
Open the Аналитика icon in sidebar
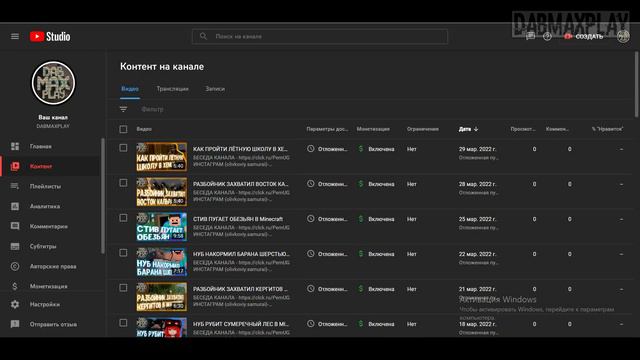15,206
